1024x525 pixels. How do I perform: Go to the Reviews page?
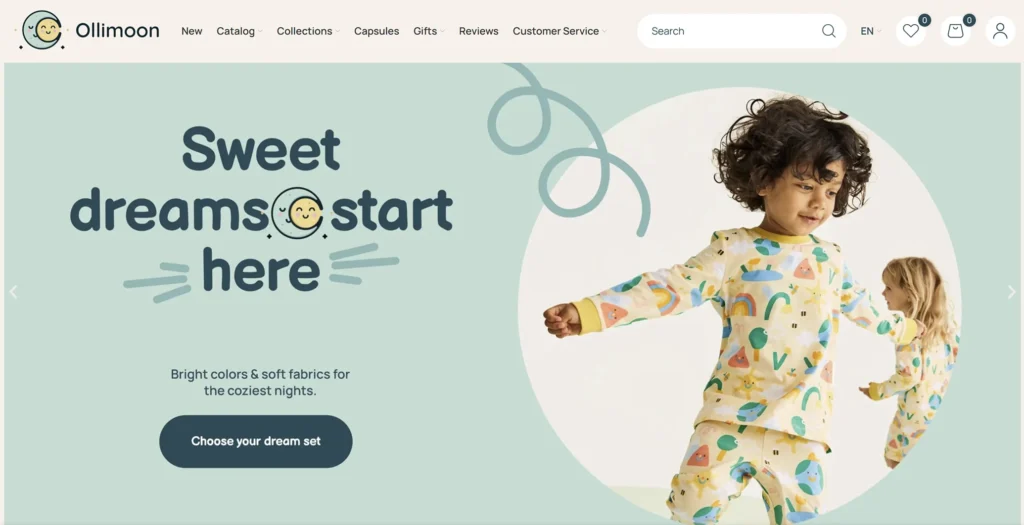(478, 31)
